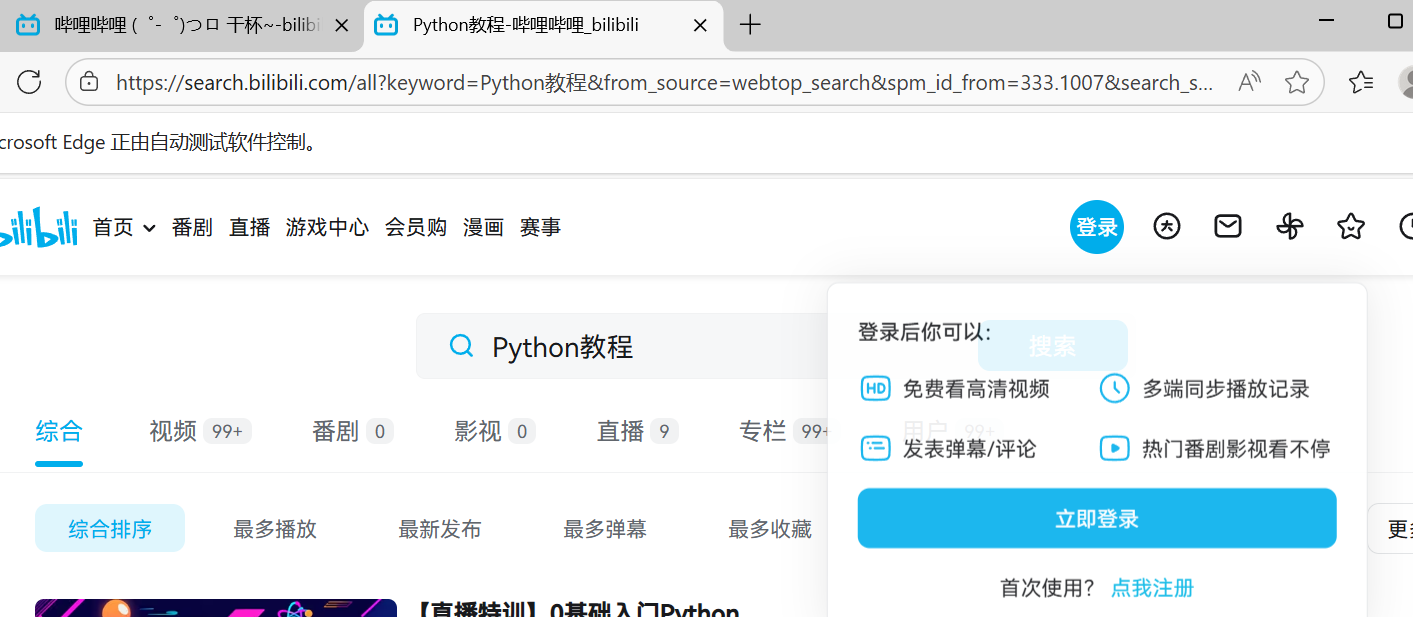Click the HD 免费看高清视频 icon
Image resolution: width=1413 pixels, height=617 pixels.
(875, 388)
